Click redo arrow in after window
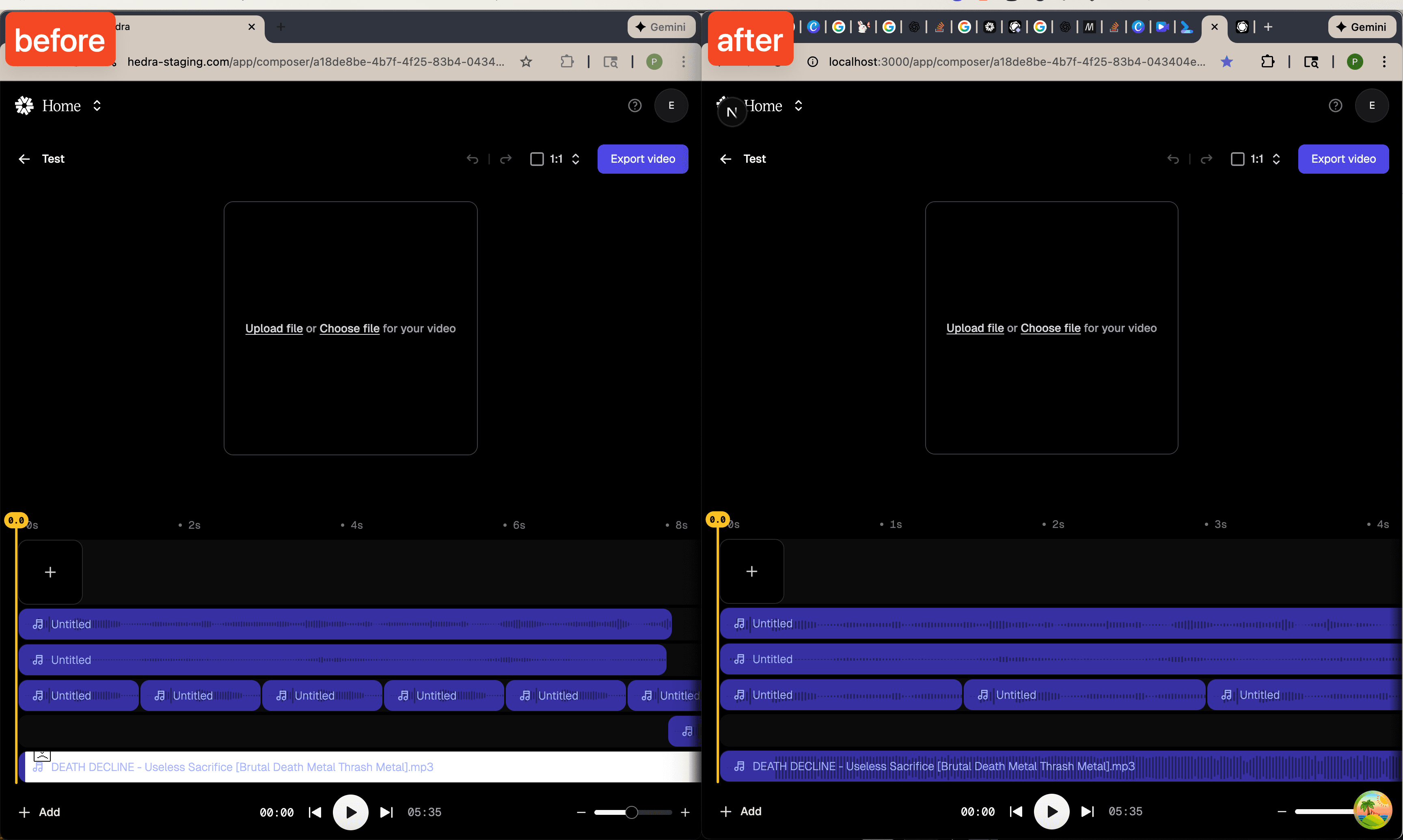Image resolution: width=1403 pixels, height=840 pixels. click(x=1207, y=159)
